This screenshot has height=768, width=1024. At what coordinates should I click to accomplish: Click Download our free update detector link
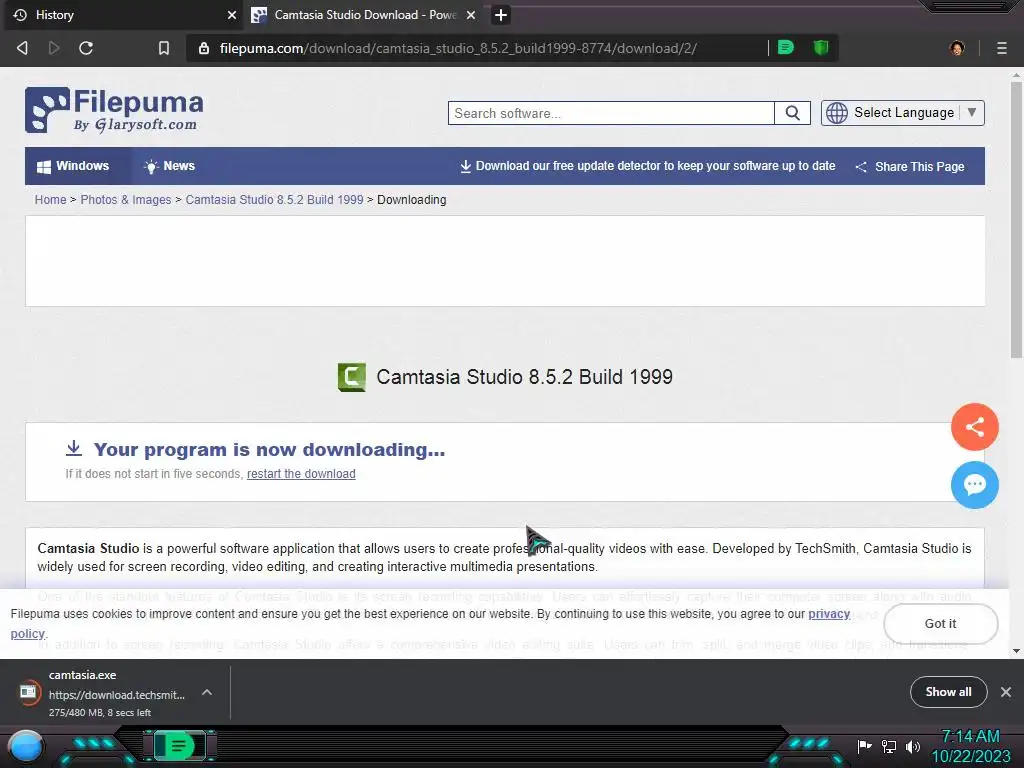647,166
